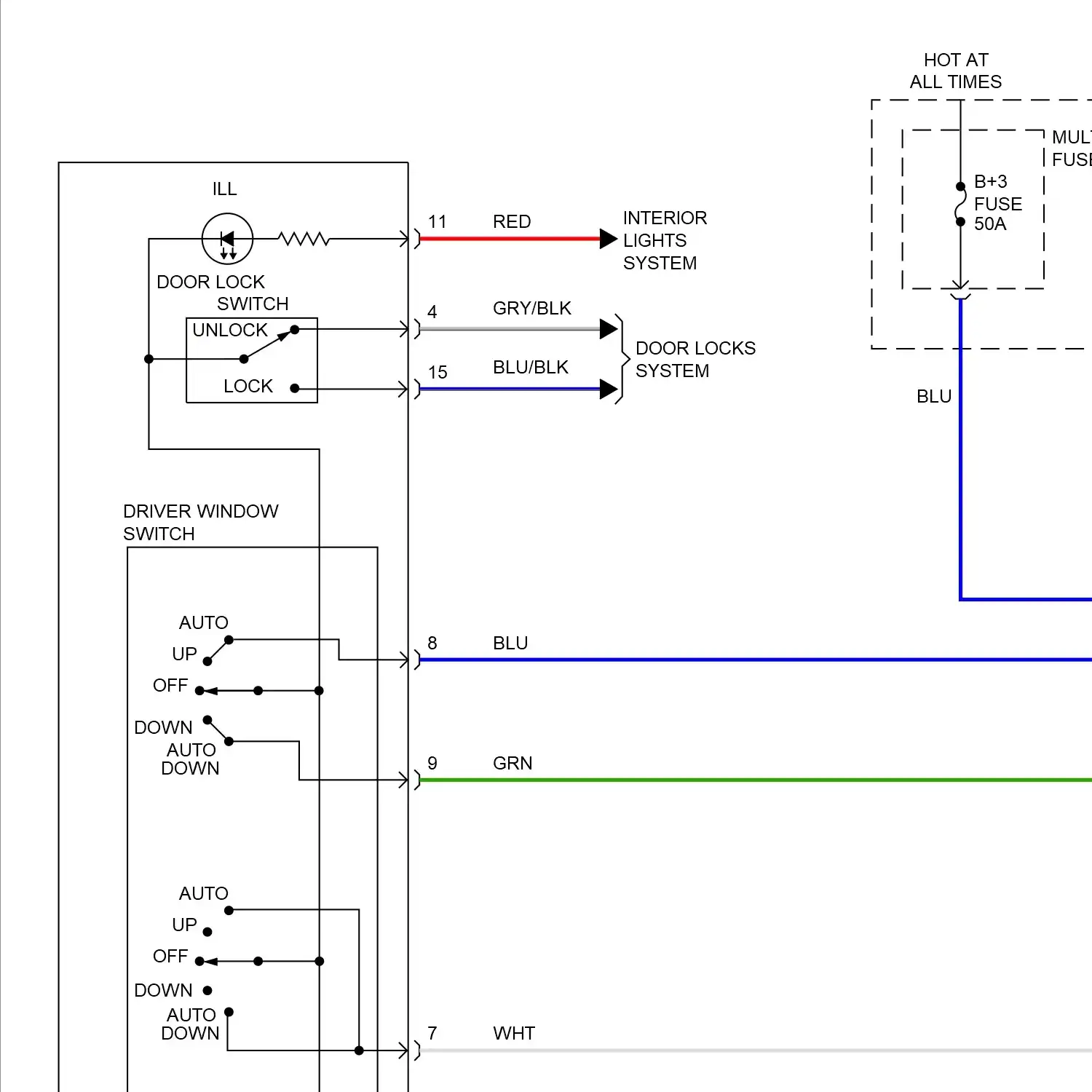
Task: Click the arrowhead ending the BLU/BLK wire
Action: click(609, 389)
